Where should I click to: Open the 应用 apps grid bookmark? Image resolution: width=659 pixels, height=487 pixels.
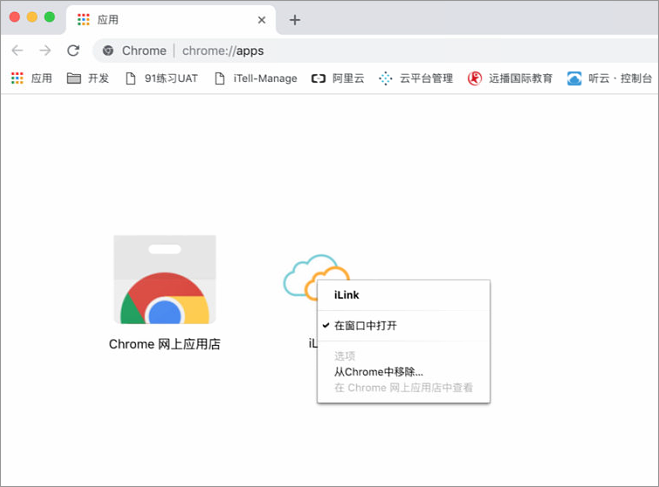coord(31,78)
